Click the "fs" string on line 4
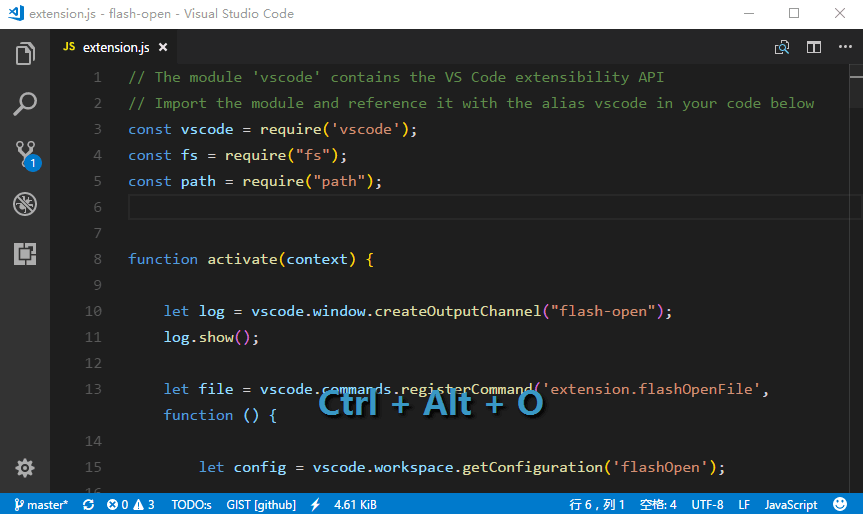The height and width of the screenshot is (514, 863). tap(313, 155)
